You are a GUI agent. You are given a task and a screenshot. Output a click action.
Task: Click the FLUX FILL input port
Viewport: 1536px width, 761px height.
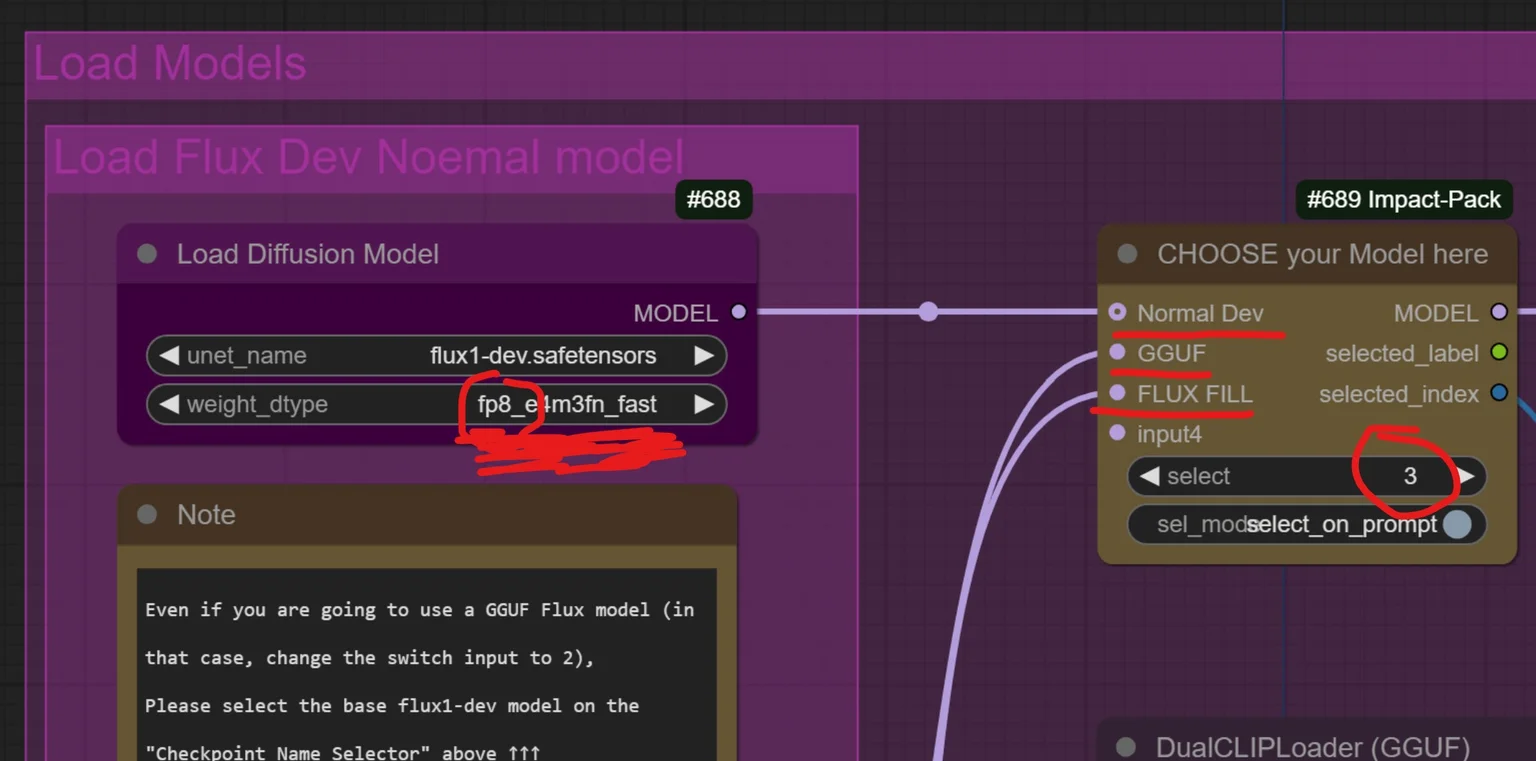[x=1117, y=393]
